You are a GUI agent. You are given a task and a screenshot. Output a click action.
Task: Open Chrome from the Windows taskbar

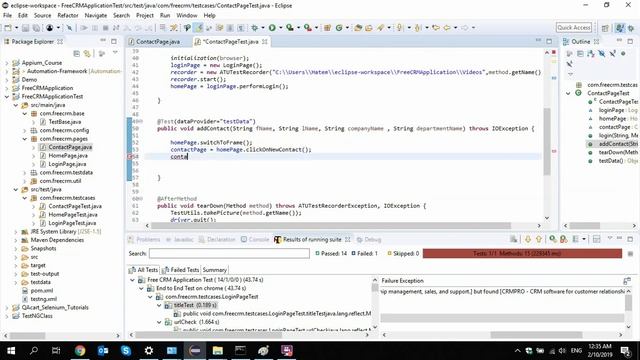[80, 350]
